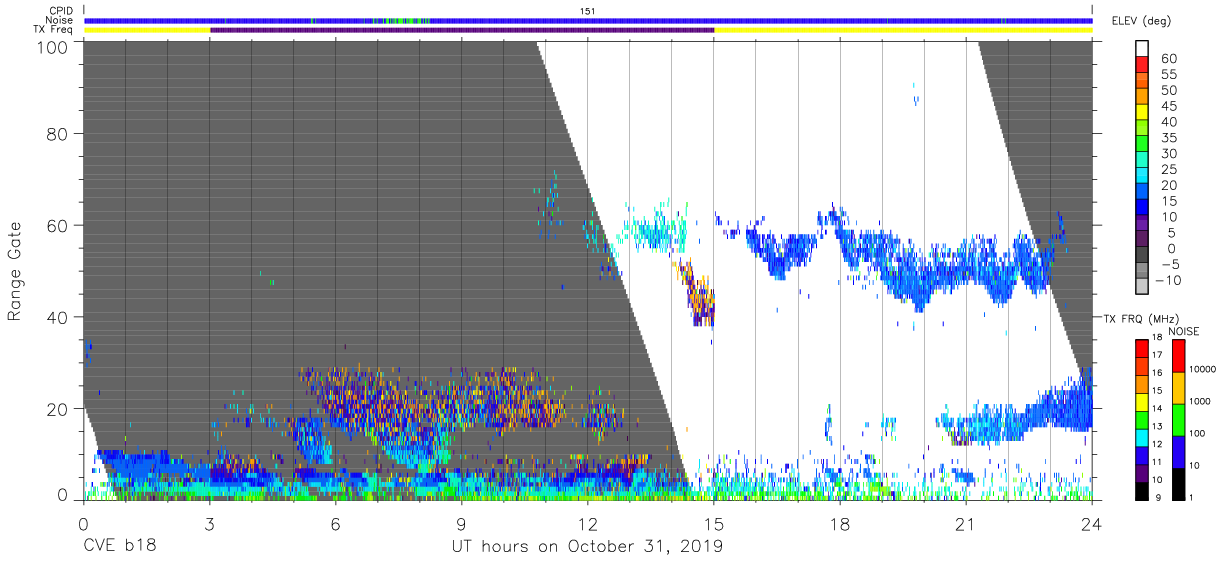Viewport: 1228px width, 567px height.
Task: Click the 1000 label on the NOISE scale
Action: [x=1201, y=401]
